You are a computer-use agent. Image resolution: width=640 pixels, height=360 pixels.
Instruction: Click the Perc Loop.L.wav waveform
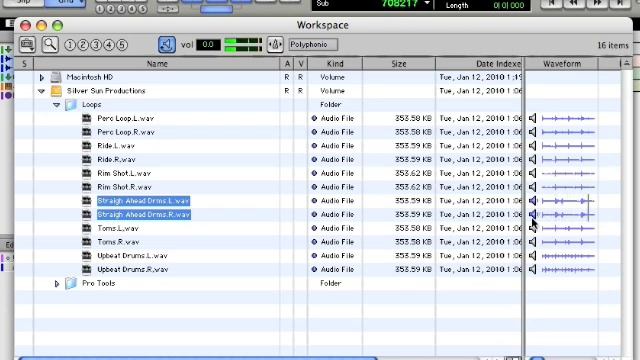point(568,118)
